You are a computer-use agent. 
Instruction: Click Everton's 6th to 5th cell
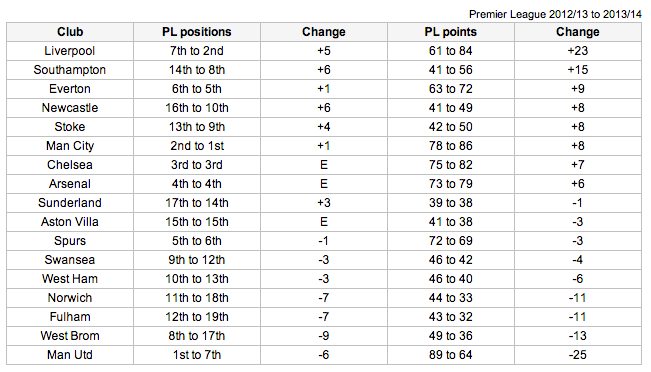click(x=197, y=89)
